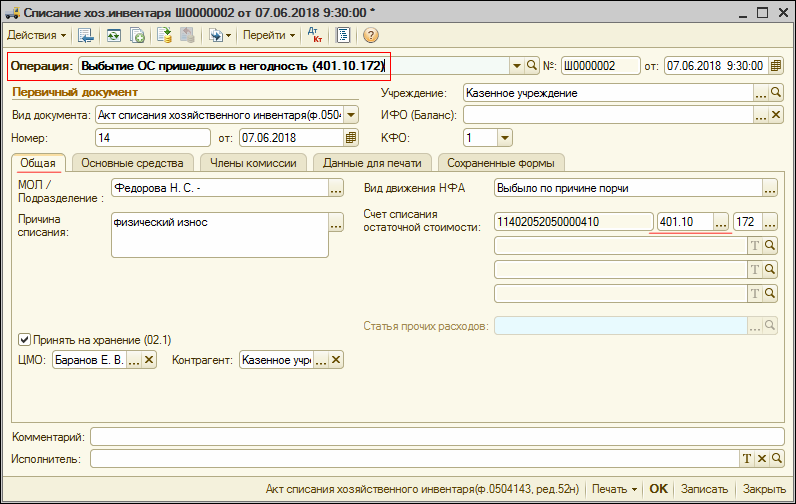Click the Вид движения НФА field
The image size is (796, 504).
[628, 188]
